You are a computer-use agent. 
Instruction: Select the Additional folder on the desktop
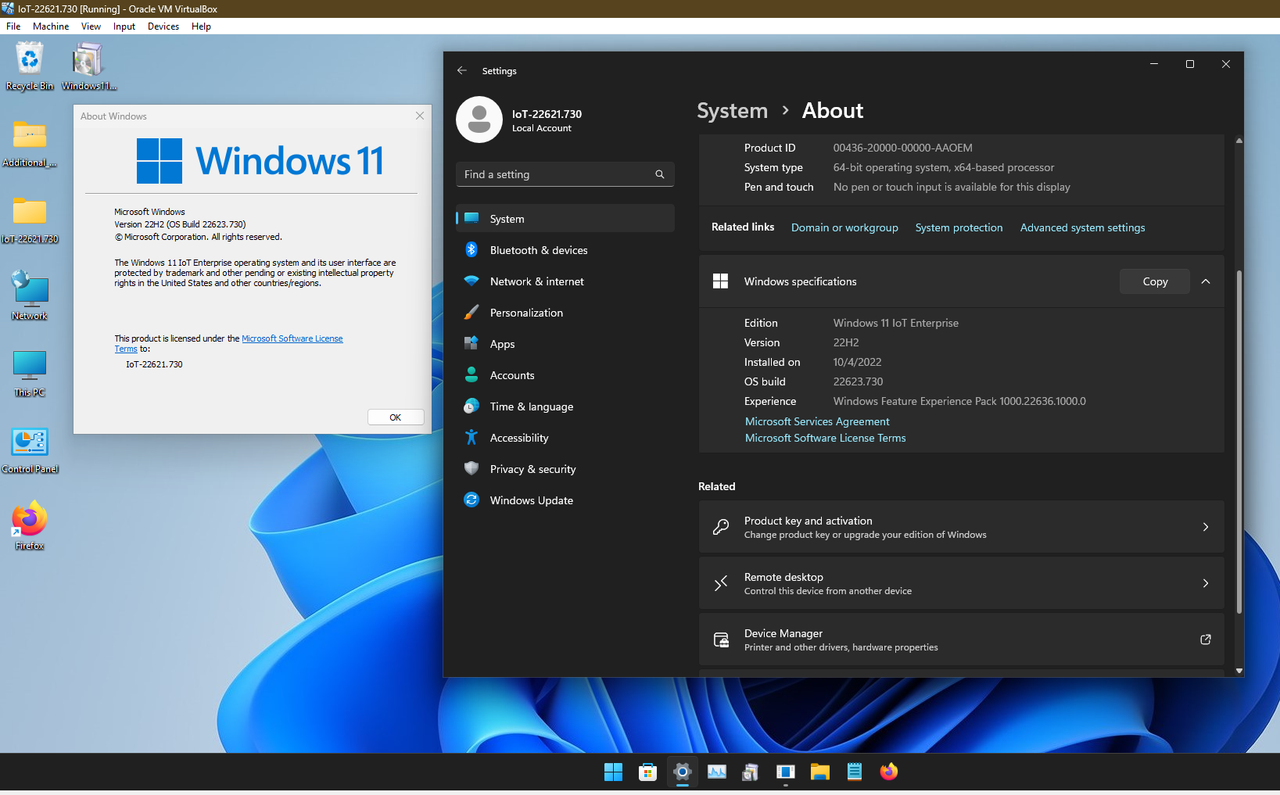(30, 144)
